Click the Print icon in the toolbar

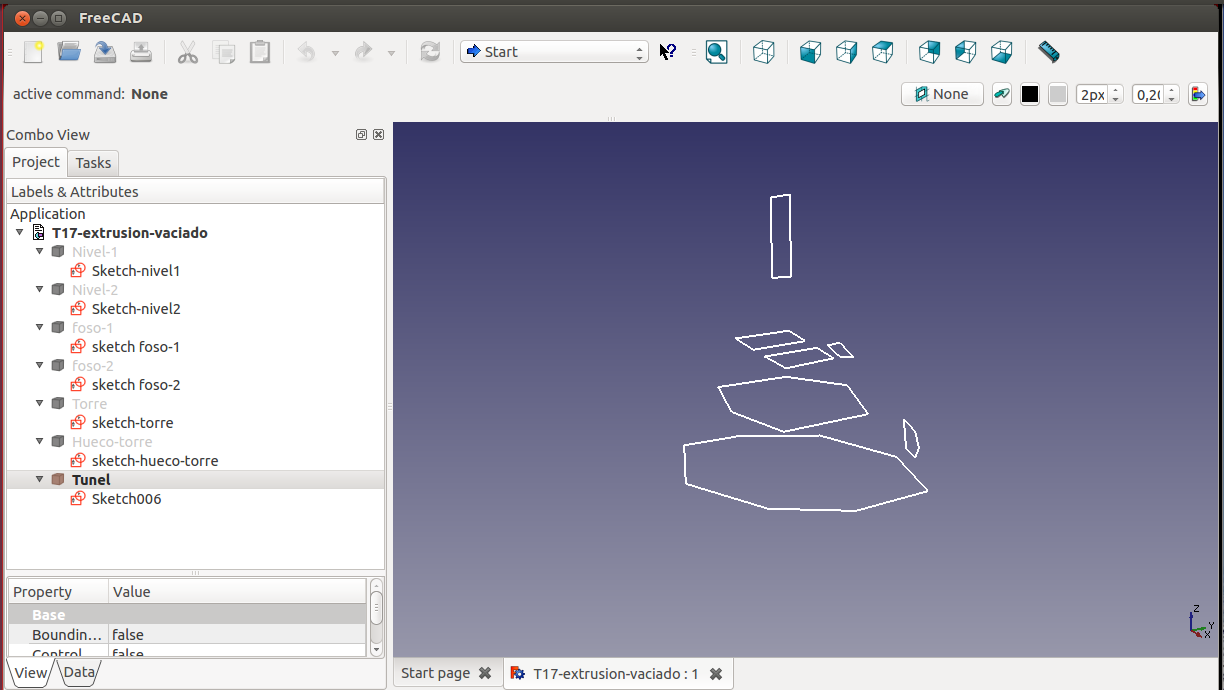(141, 52)
